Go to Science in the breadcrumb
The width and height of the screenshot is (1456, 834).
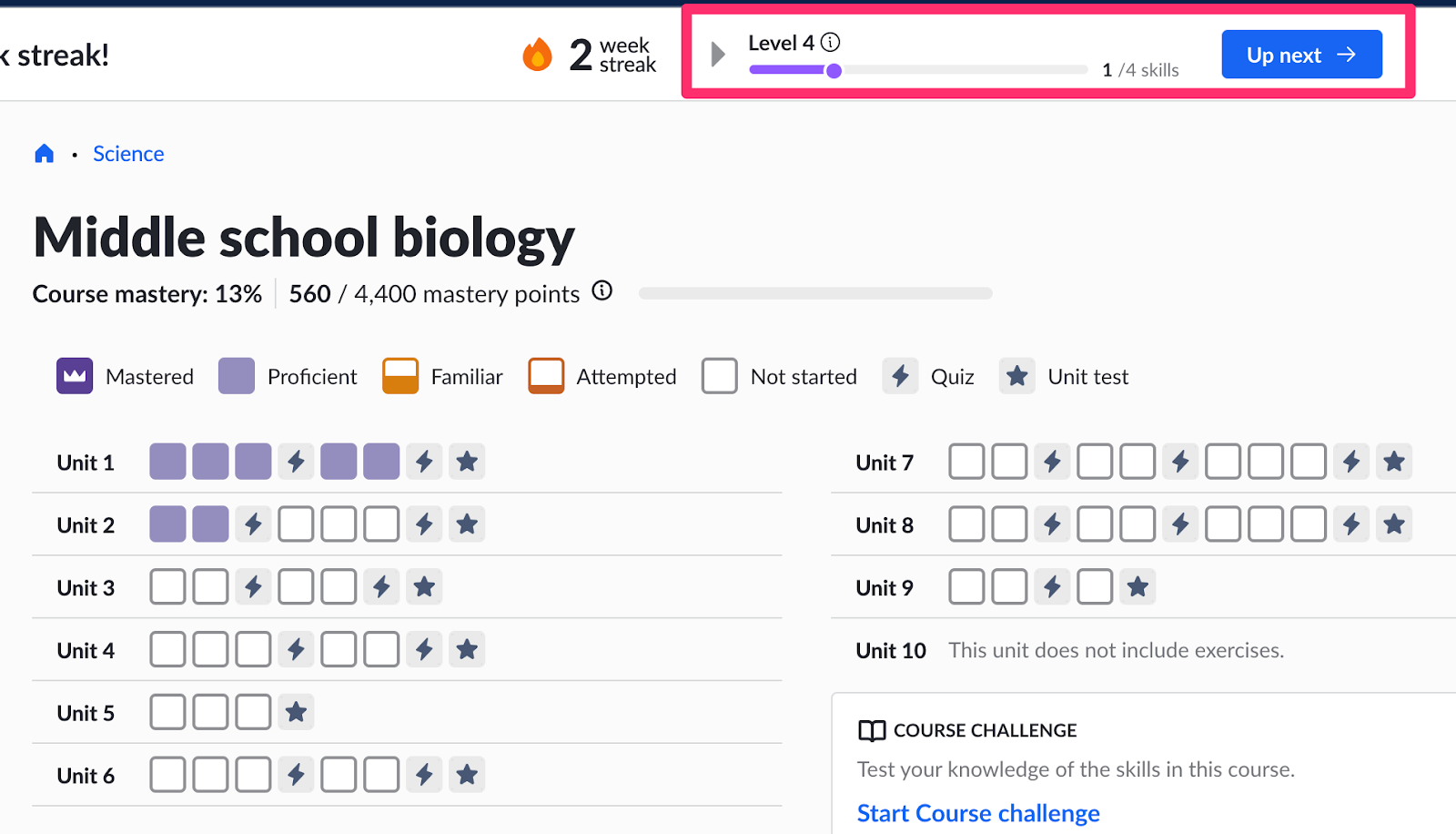click(x=128, y=154)
